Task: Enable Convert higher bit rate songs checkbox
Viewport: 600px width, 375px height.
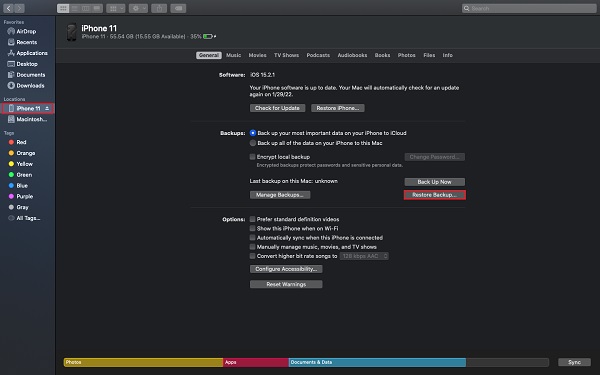Action: pos(252,256)
